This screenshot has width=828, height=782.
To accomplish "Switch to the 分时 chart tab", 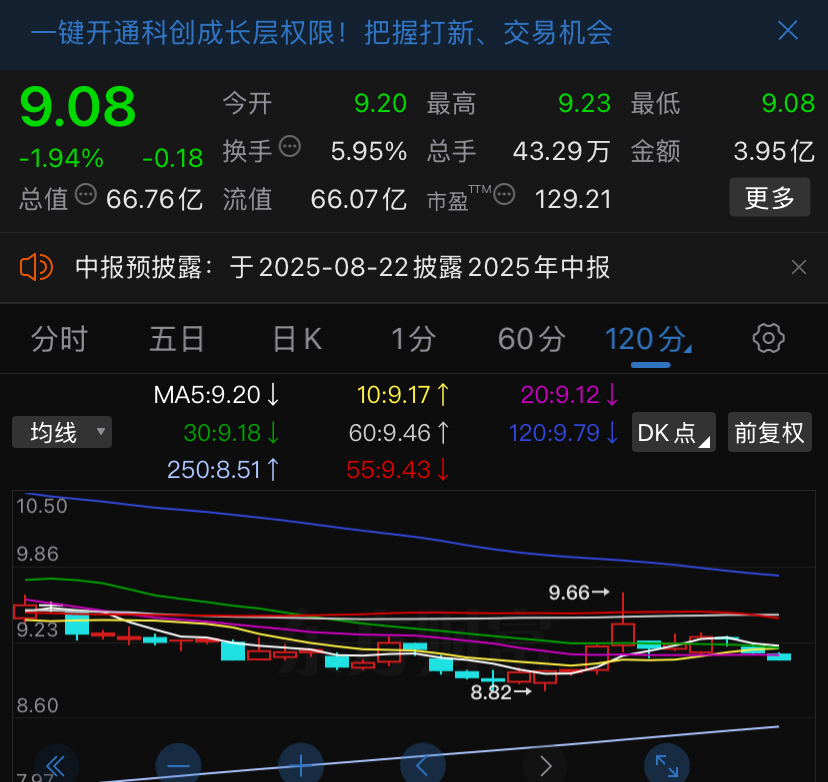I will (59, 339).
